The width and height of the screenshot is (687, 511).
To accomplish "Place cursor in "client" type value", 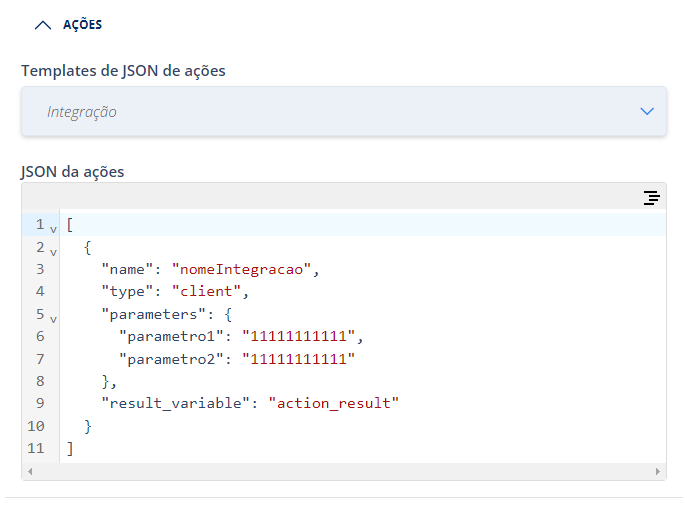I will [206, 291].
